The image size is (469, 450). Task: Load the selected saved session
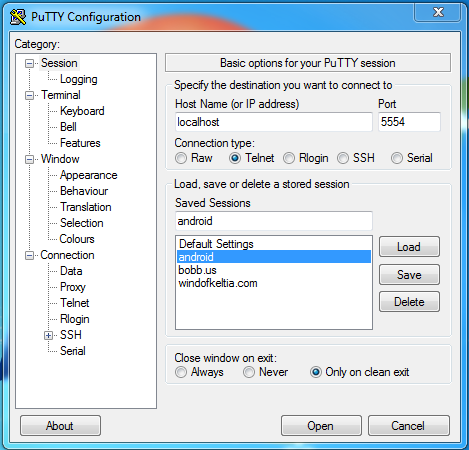(409, 247)
